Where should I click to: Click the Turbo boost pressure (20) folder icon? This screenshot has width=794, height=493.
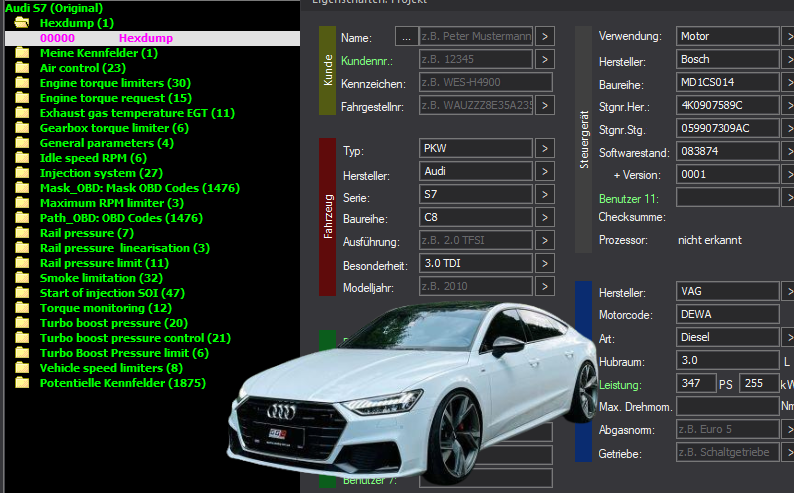[x=22, y=322]
